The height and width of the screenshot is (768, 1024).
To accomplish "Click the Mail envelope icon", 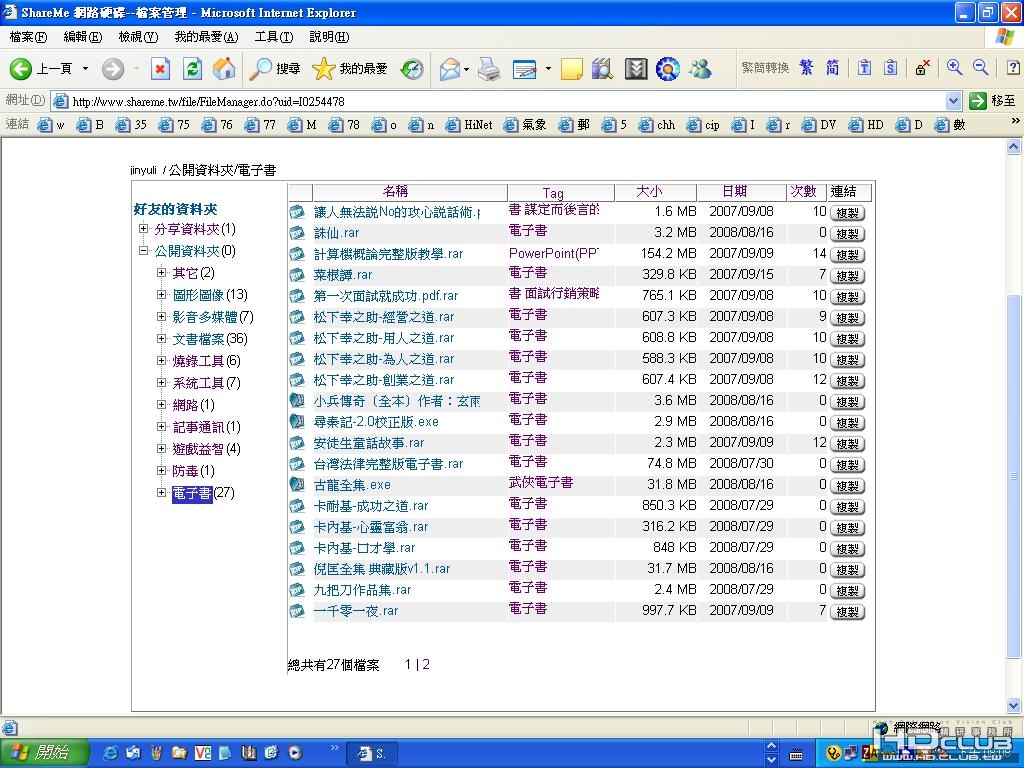I will pyautogui.click(x=450, y=68).
